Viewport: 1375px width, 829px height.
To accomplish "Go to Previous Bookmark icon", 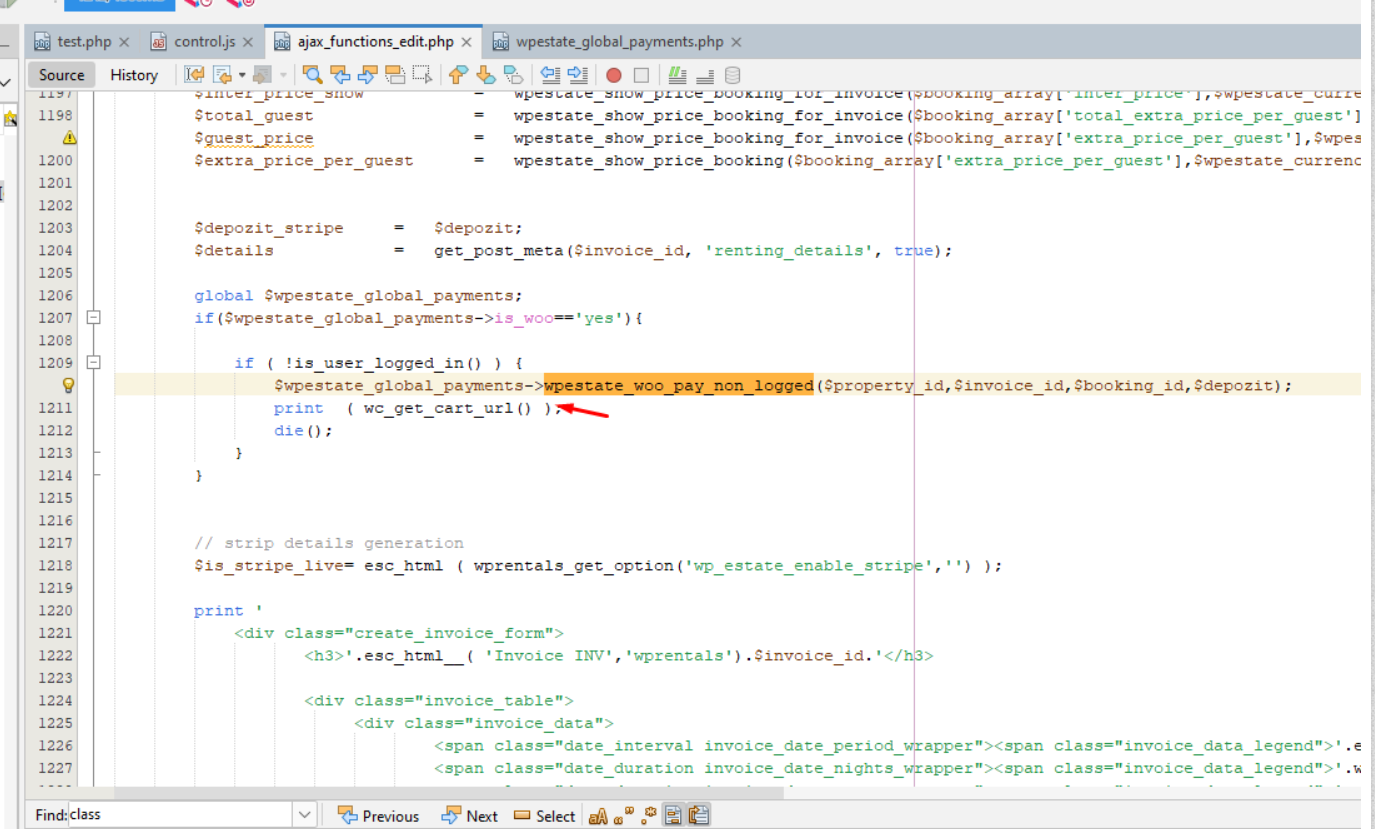I will coord(458,75).
